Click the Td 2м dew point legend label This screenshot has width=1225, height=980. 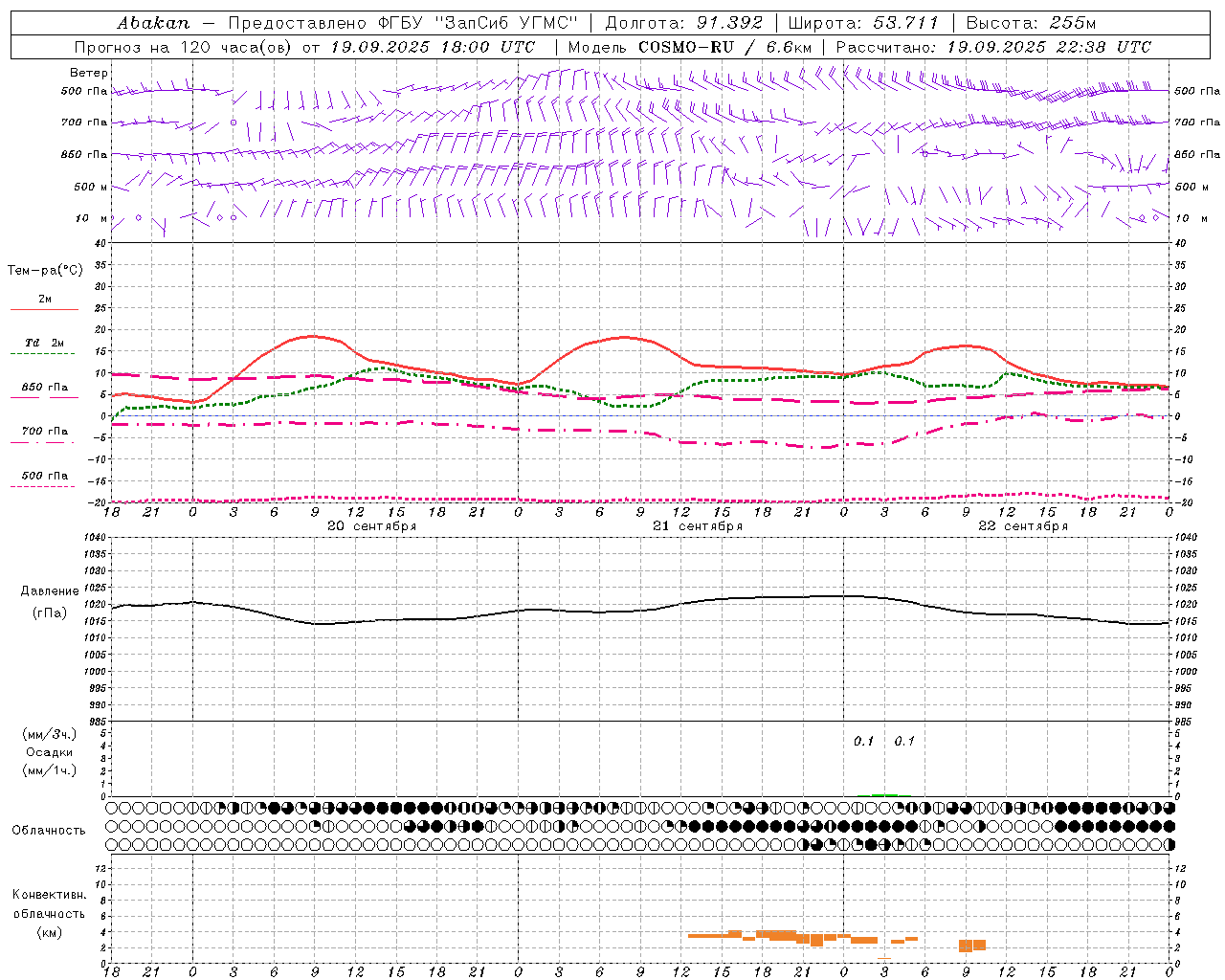click(x=45, y=343)
